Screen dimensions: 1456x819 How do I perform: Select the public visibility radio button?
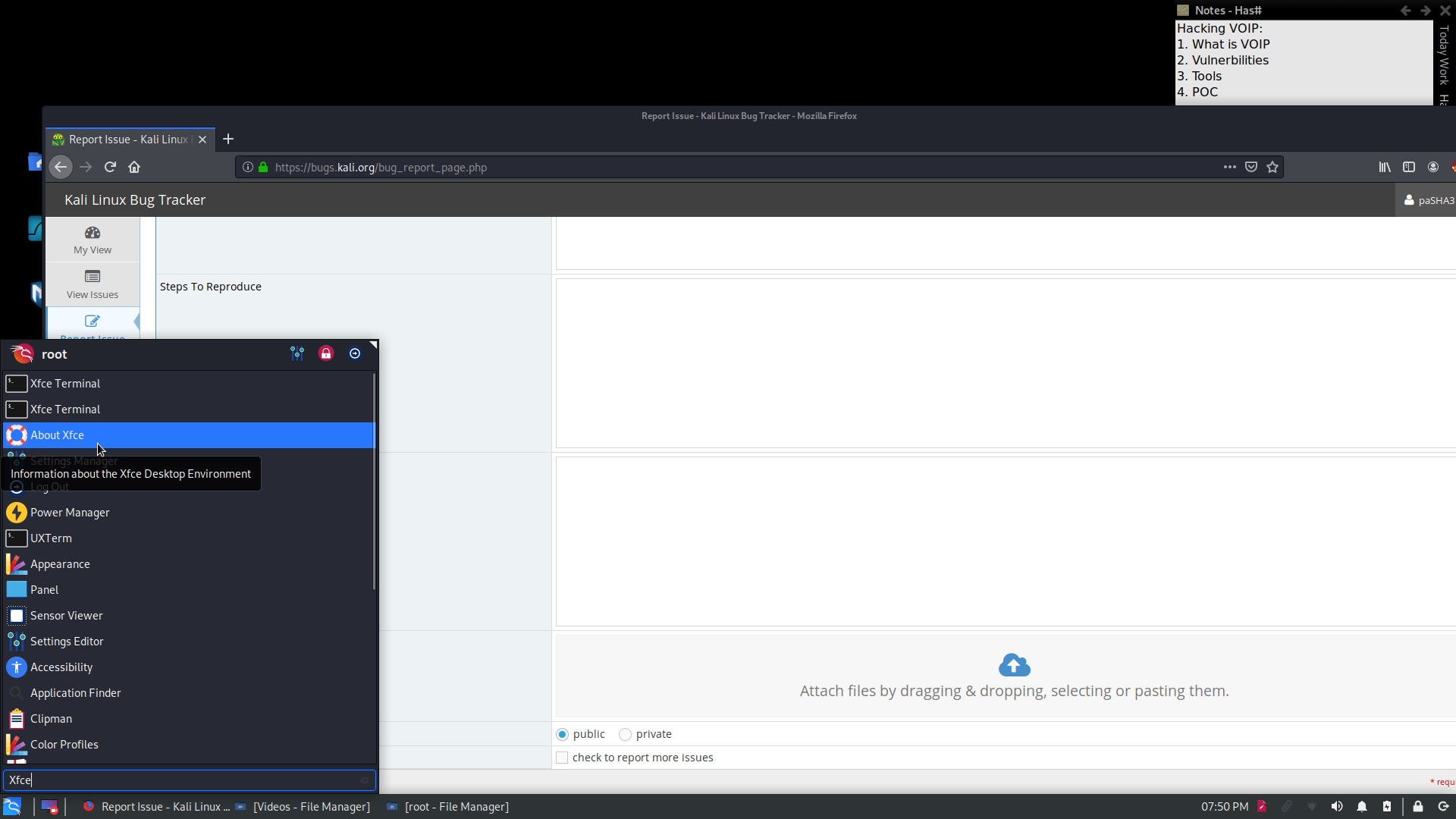[562, 734]
